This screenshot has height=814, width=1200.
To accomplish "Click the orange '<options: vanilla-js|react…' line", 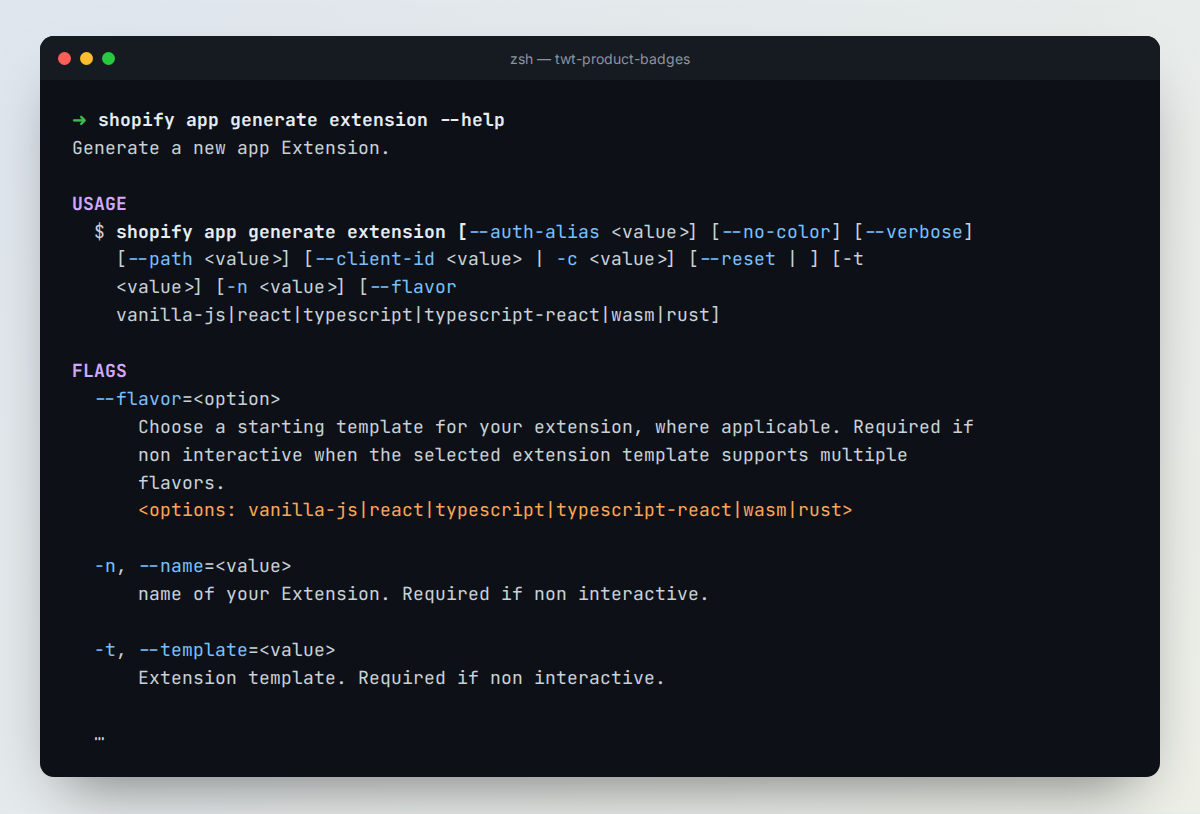I will pos(495,511).
